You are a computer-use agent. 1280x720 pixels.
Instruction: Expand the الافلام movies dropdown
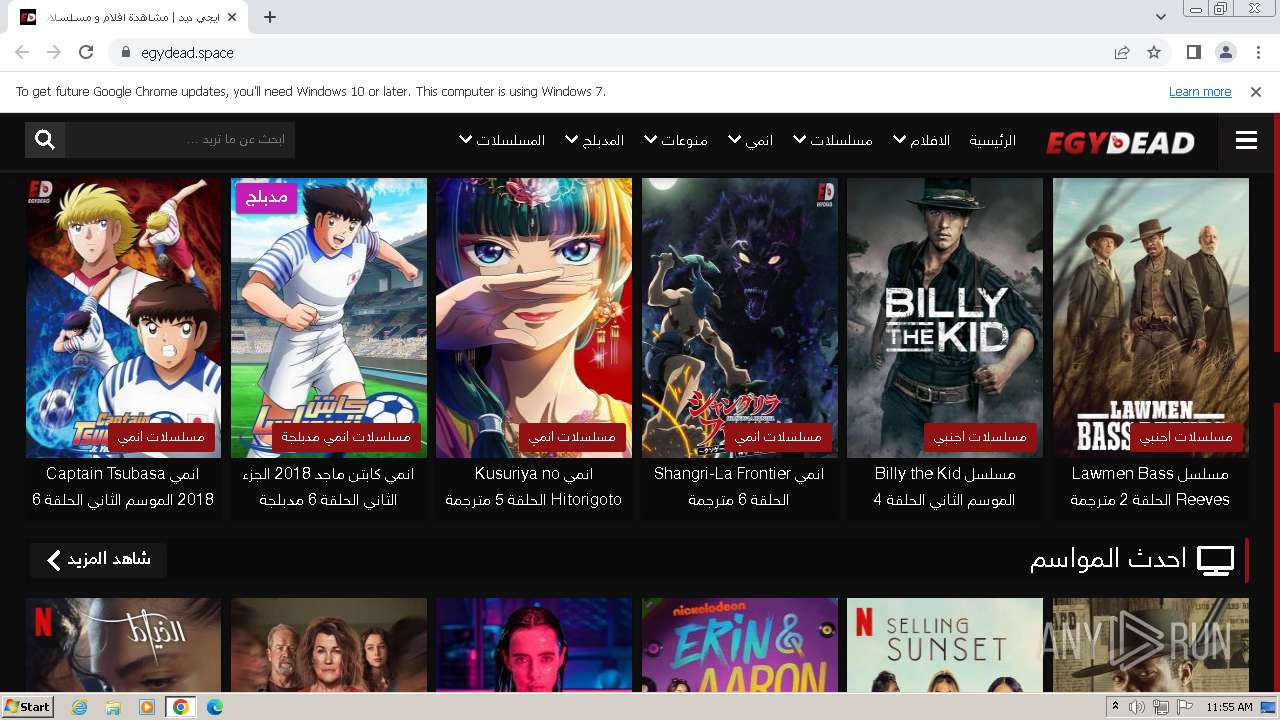point(921,140)
